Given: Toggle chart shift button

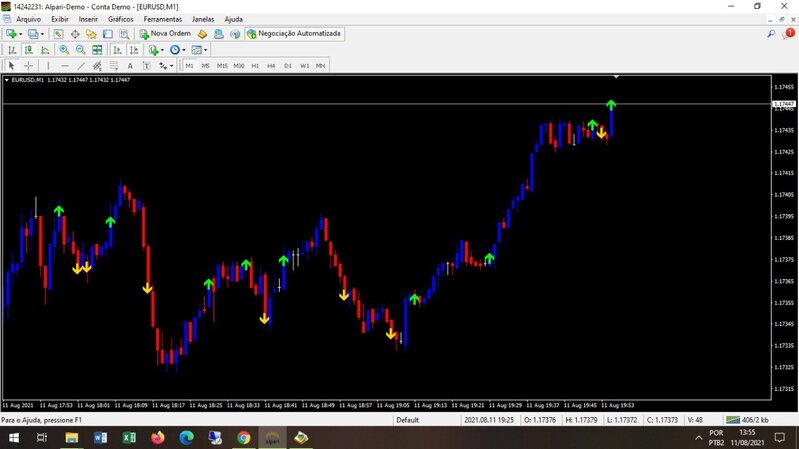Looking at the screenshot, I should [x=134, y=50].
